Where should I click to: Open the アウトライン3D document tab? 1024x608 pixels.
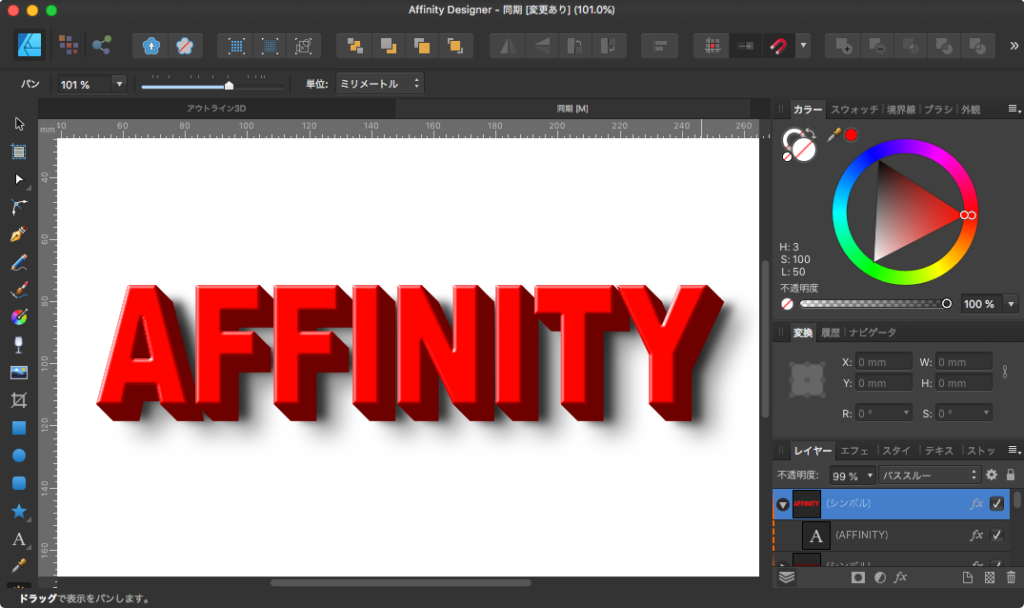tap(216, 108)
